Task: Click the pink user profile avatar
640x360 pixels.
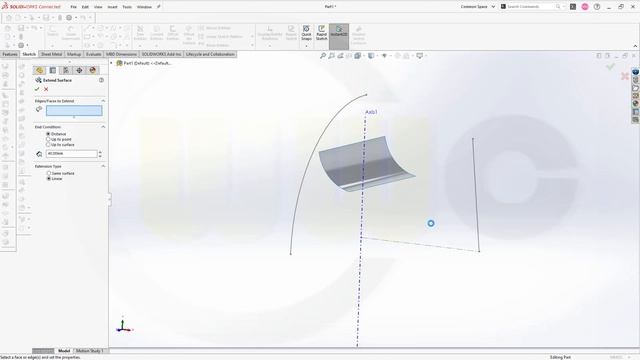Action: coord(585,7)
